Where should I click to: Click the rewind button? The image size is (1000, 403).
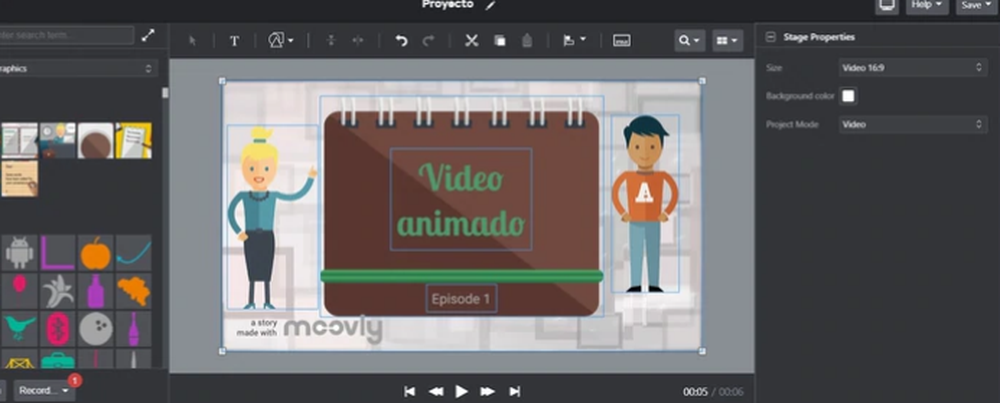[x=436, y=392]
